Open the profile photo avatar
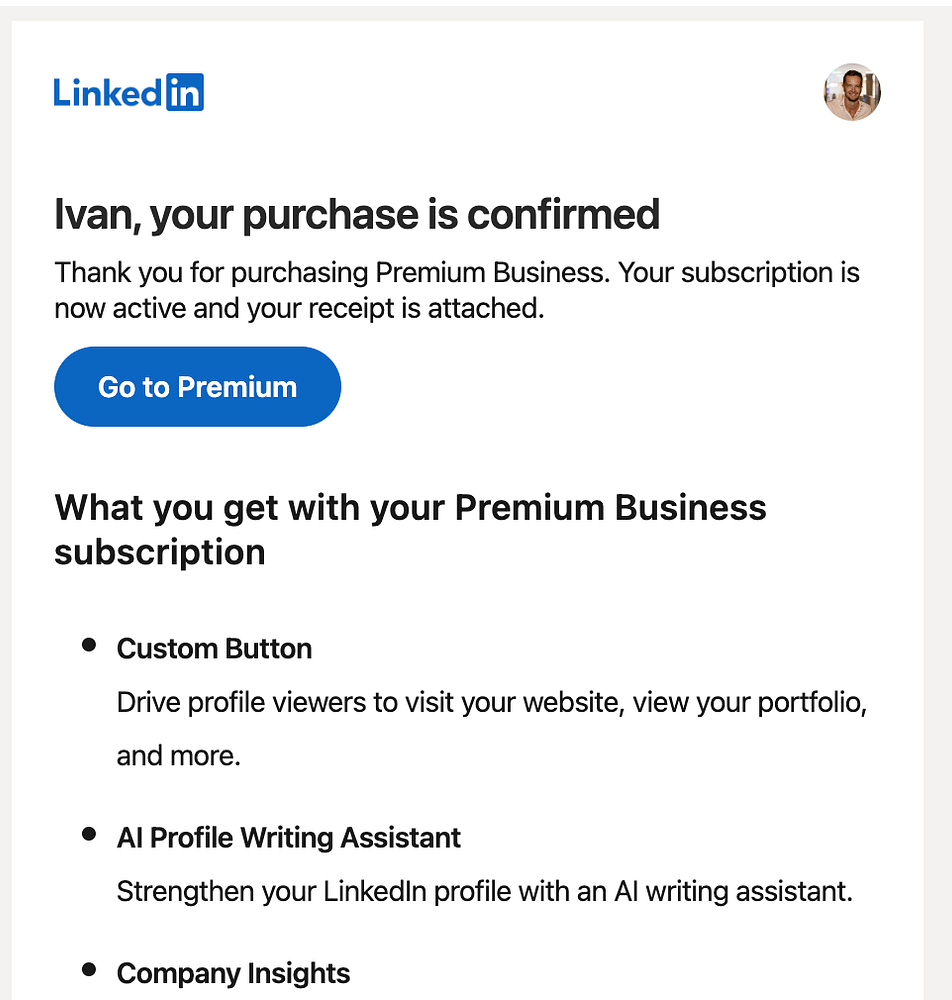Image resolution: width=952 pixels, height=1000 pixels. click(852, 92)
